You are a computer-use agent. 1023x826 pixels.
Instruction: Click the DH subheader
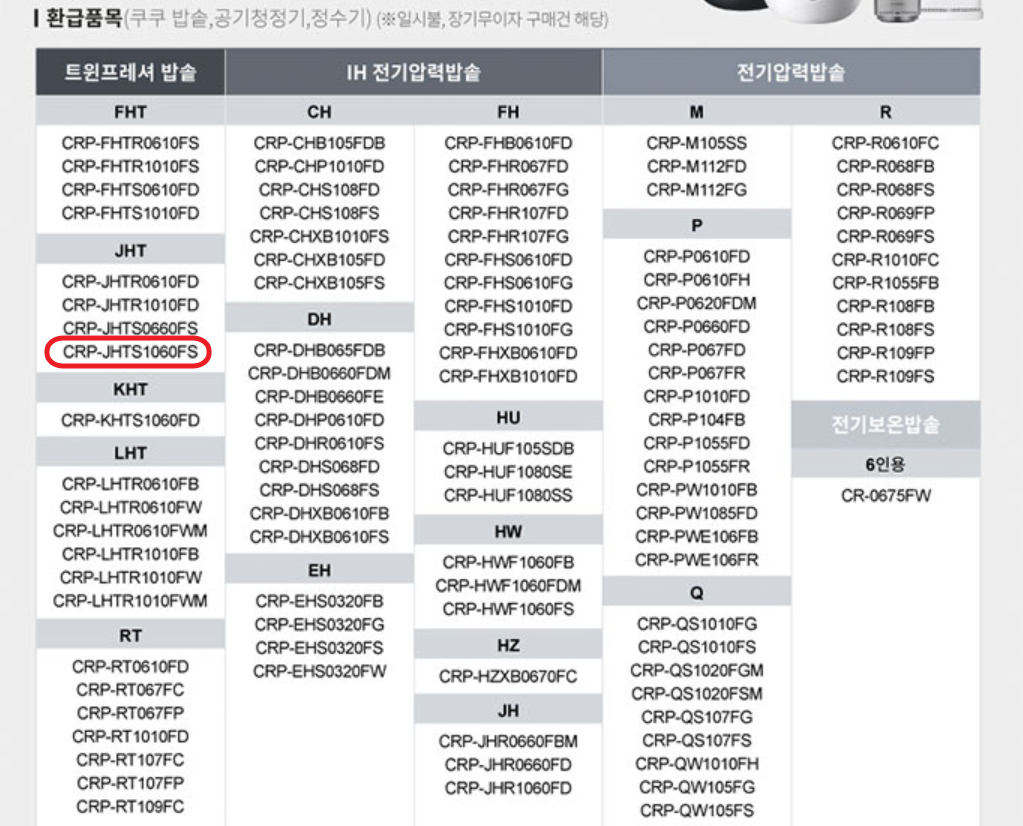[320, 320]
